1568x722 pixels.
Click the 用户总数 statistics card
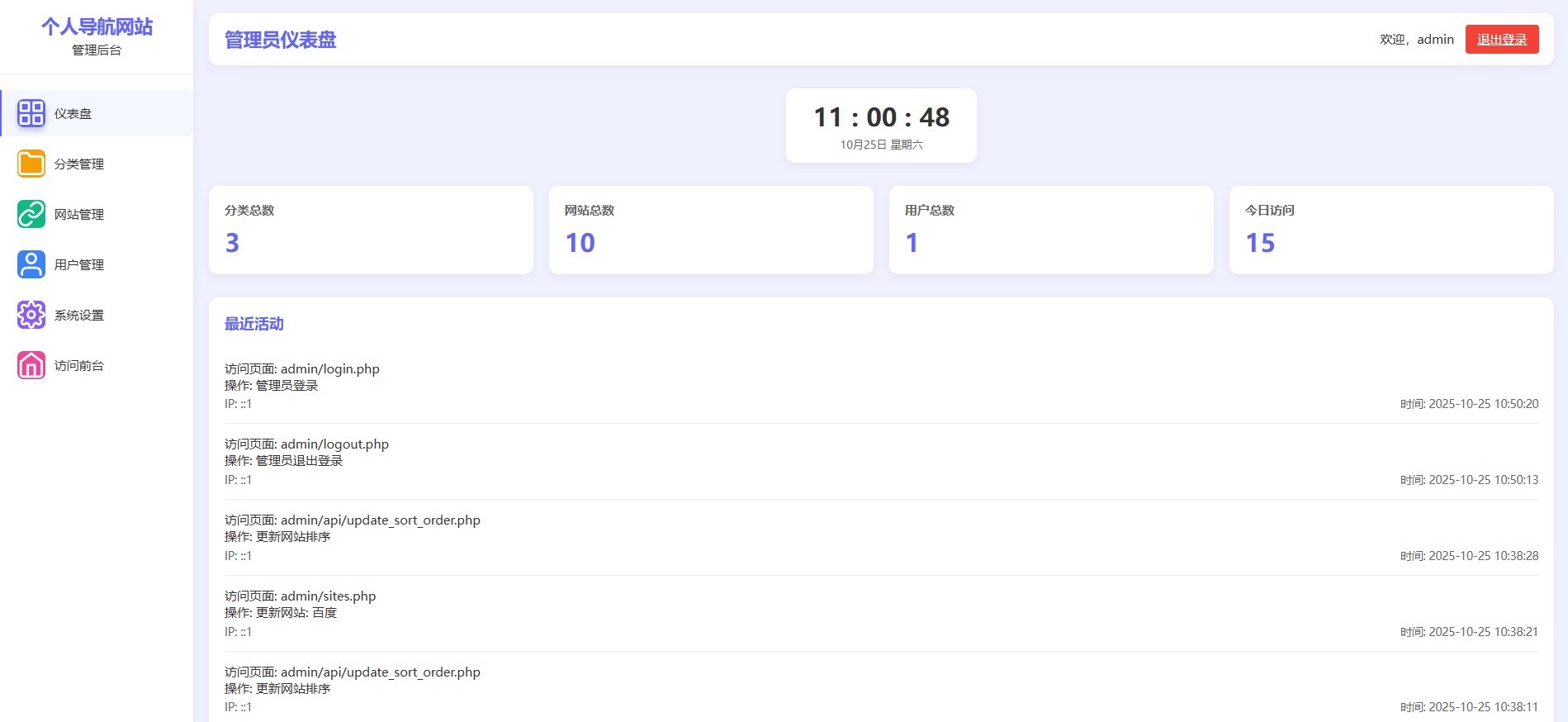pos(1051,230)
